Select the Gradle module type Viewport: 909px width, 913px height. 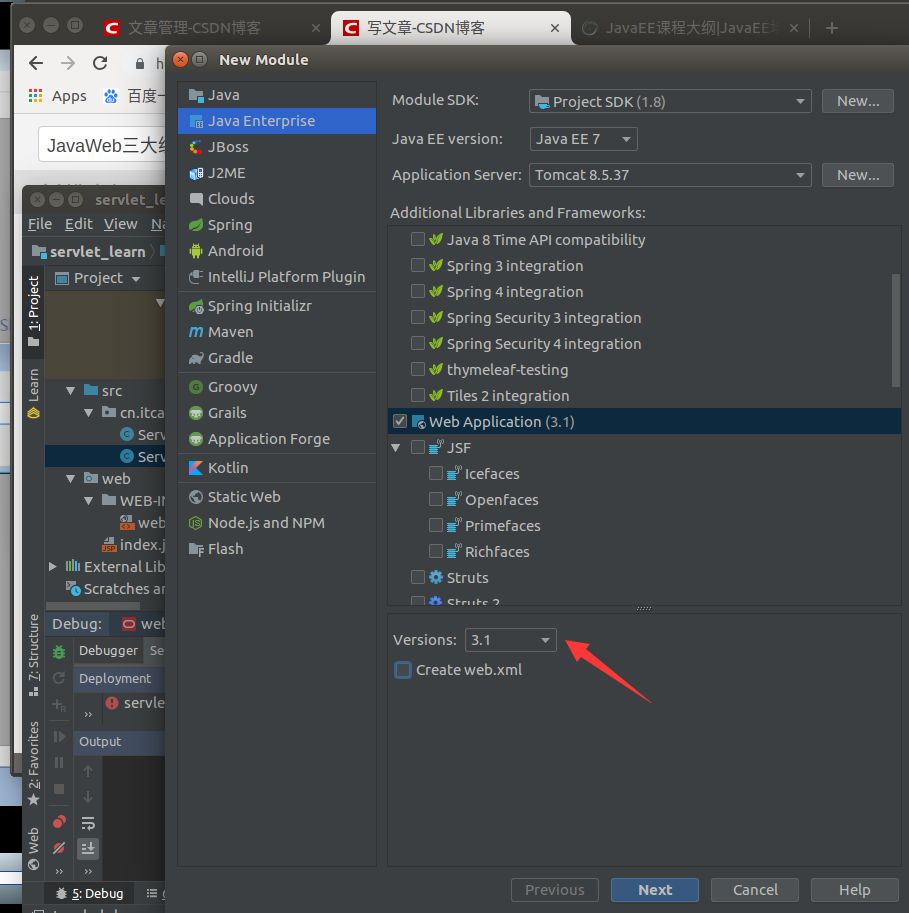pos(277,358)
